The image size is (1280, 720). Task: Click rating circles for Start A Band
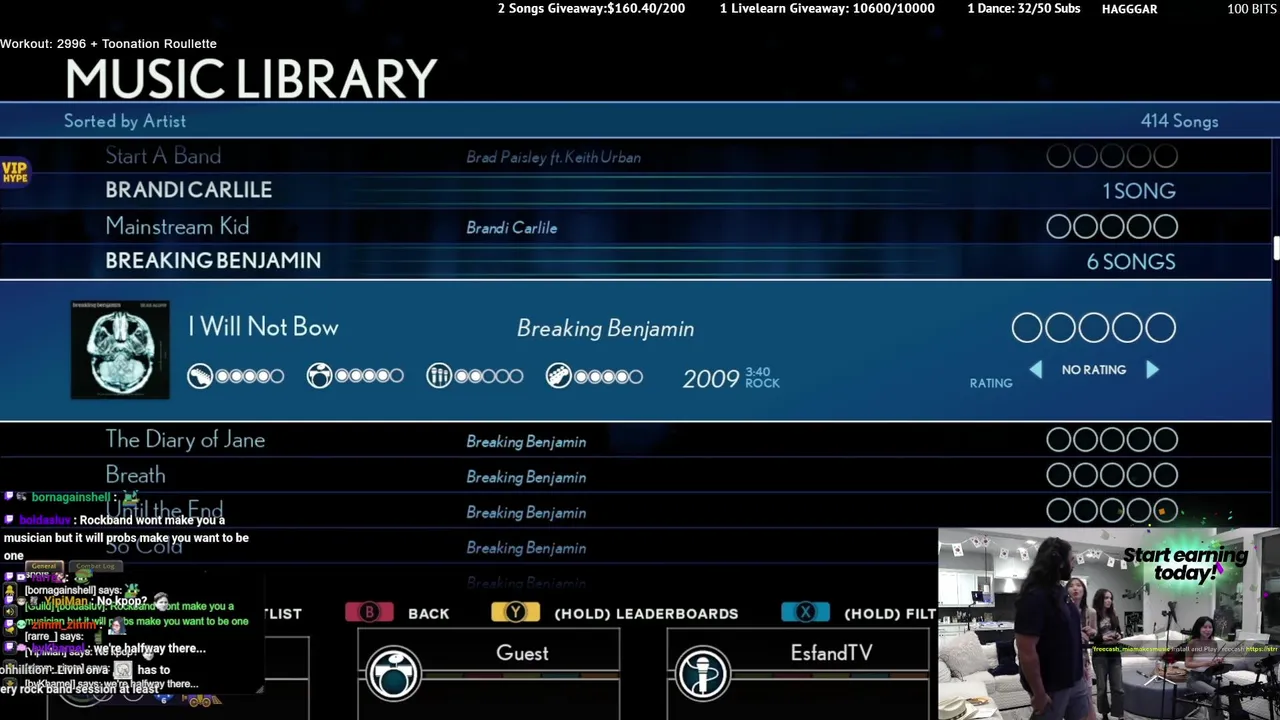click(x=1112, y=156)
